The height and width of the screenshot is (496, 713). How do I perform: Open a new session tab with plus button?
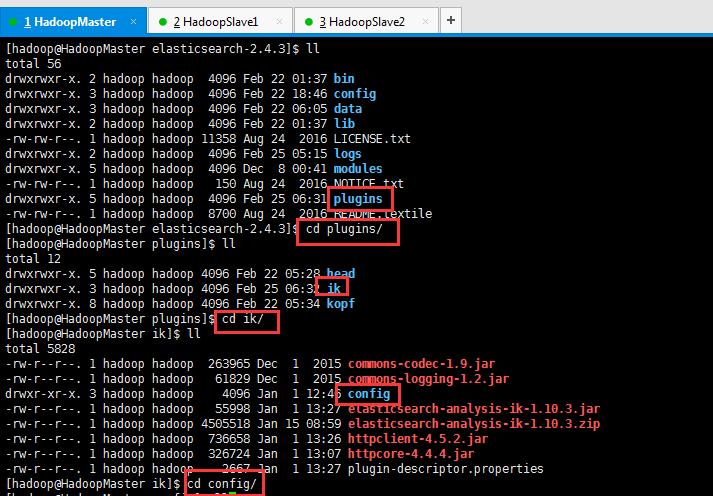451,20
